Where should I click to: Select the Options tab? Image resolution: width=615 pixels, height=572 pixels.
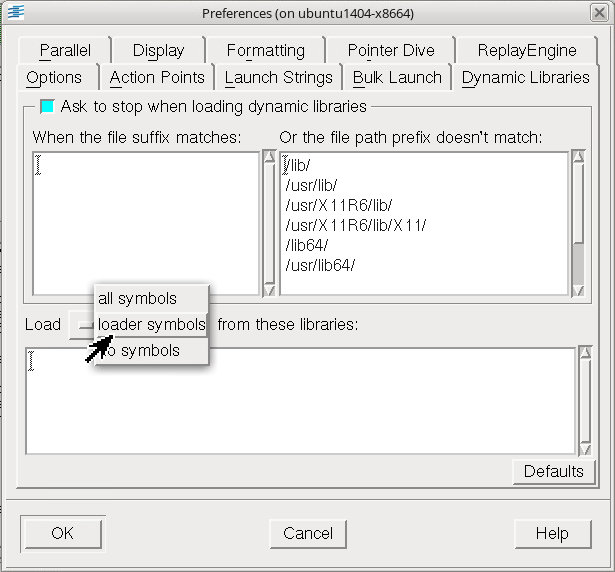click(54, 77)
